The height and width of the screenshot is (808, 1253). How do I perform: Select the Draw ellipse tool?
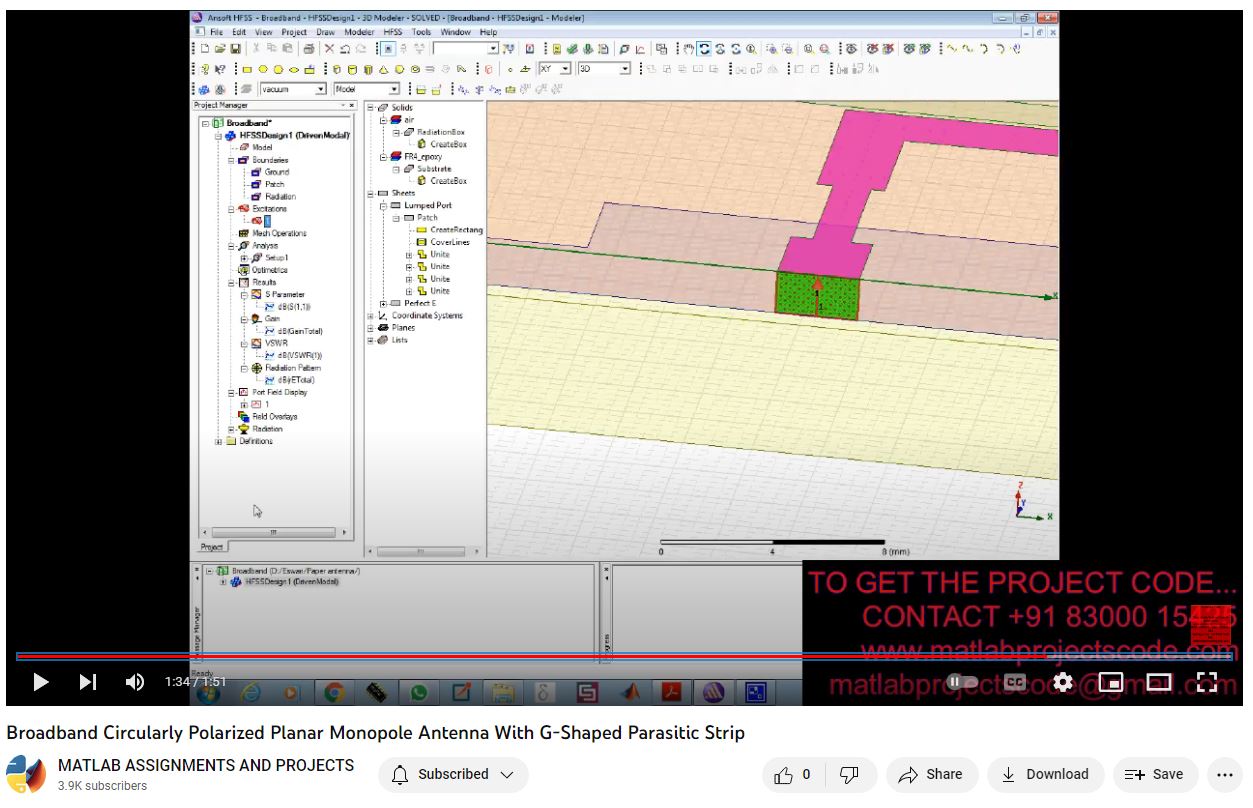(x=294, y=70)
